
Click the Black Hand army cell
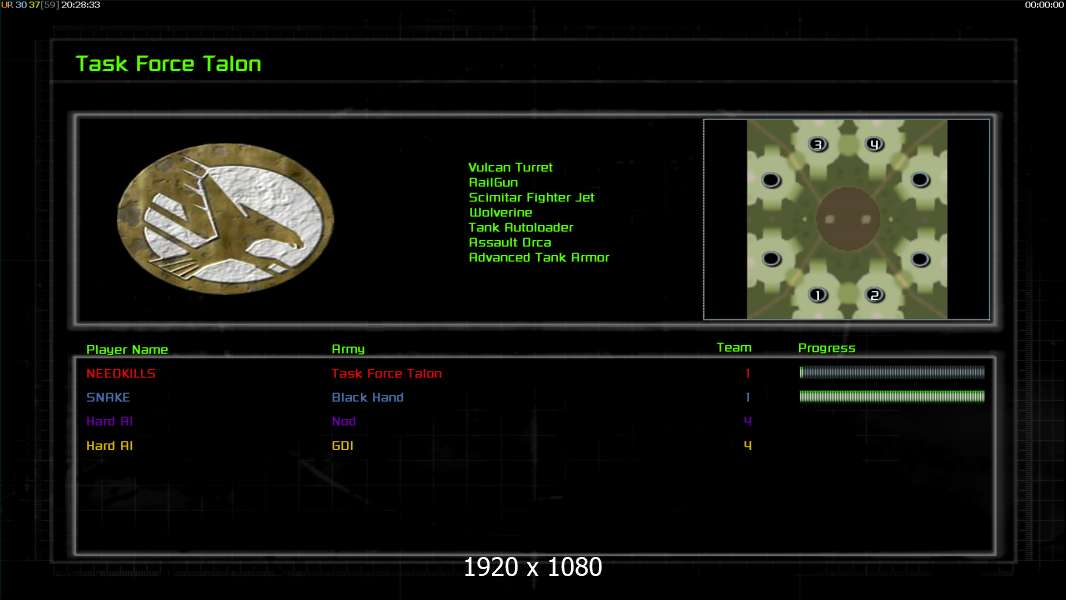click(x=368, y=397)
